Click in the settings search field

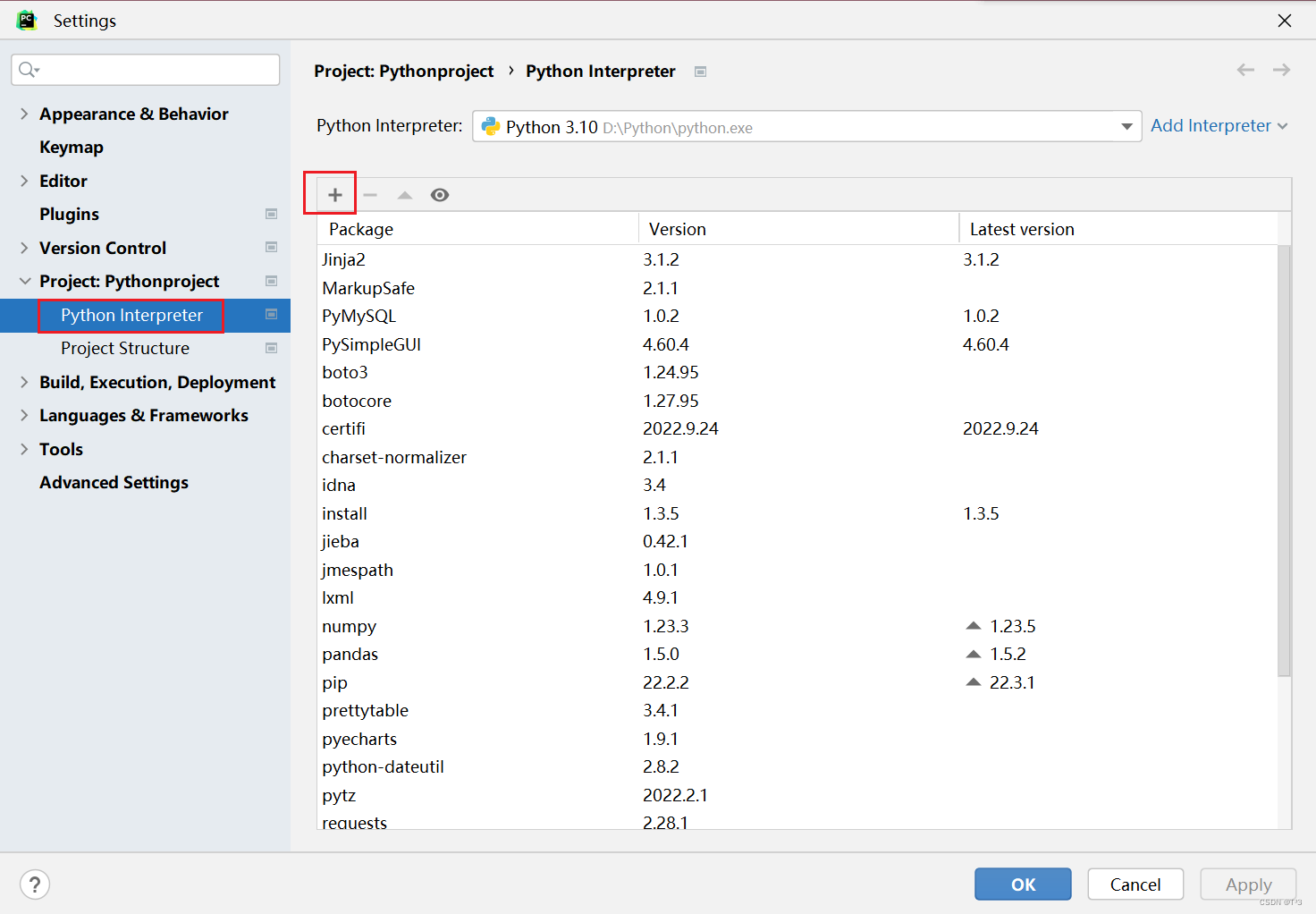tap(146, 70)
